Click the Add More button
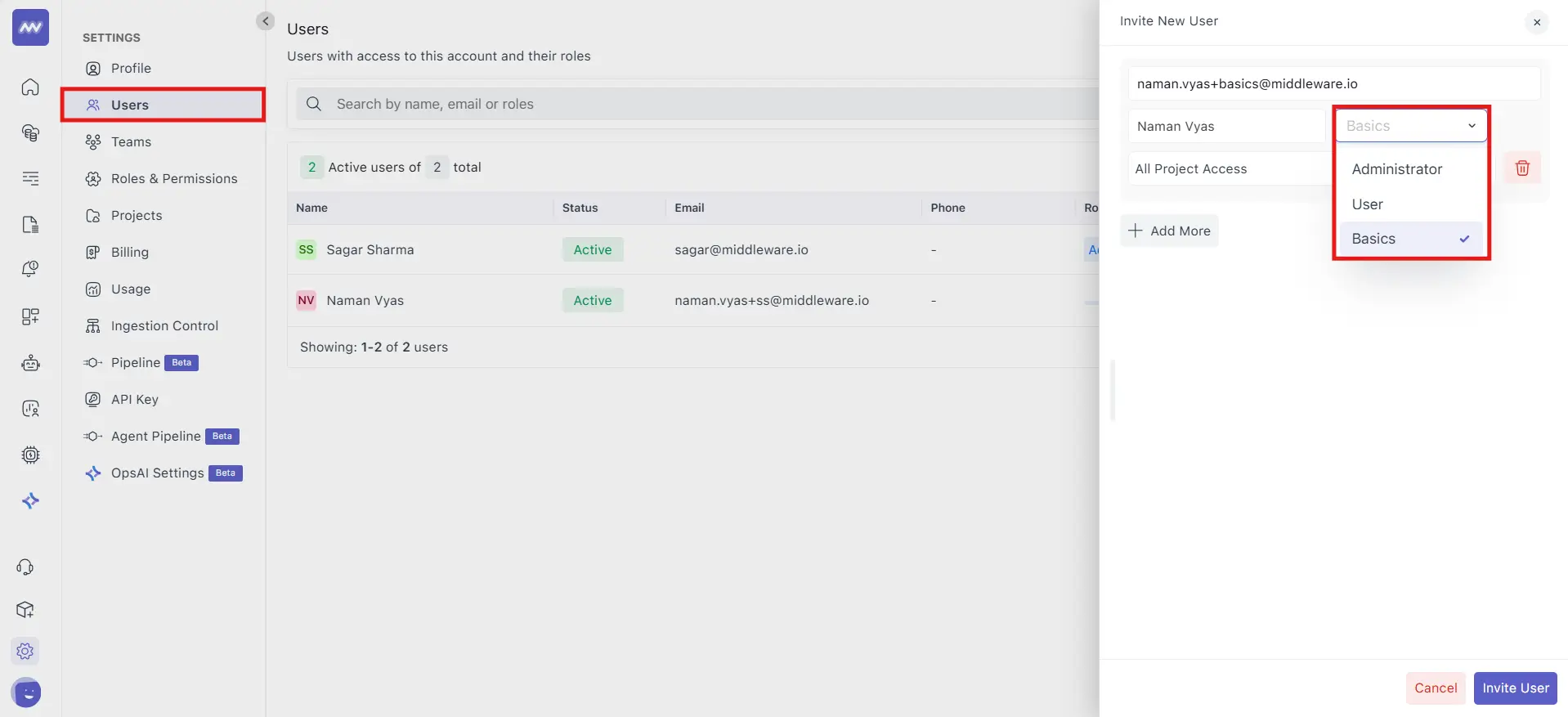 1169,231
